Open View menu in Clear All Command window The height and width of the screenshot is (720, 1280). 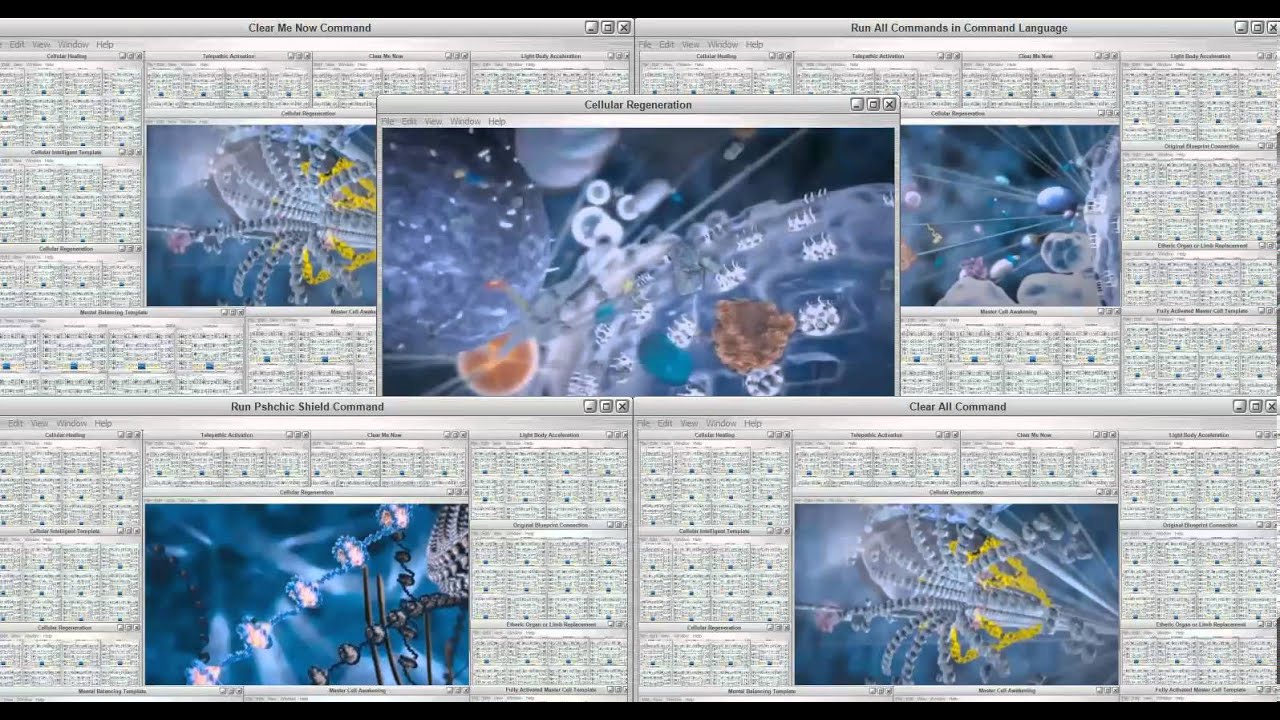coord(689,423)
